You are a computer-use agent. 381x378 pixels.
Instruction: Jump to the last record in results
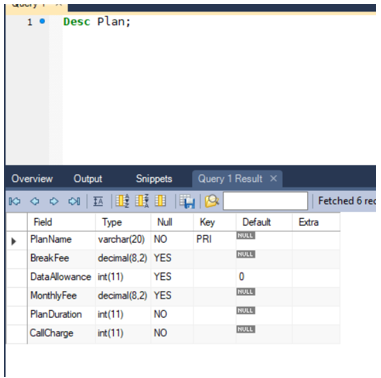coord(74,201)
